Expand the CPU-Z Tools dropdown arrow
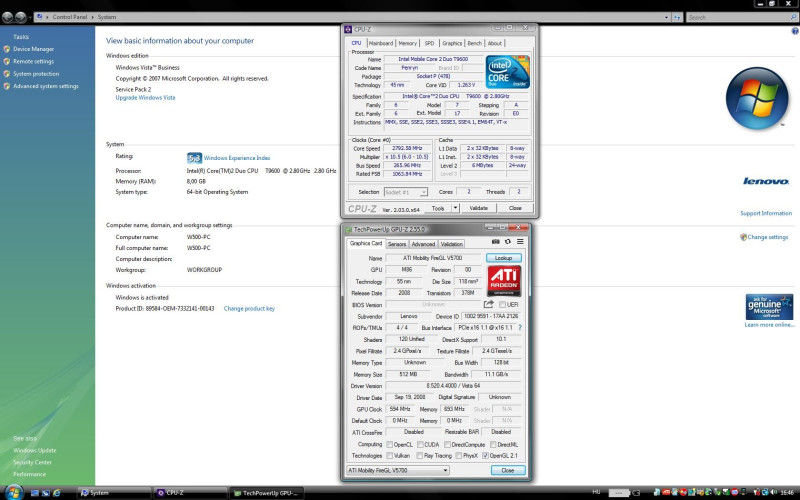The height and width of the screenshot is (500, 800). tap(455, 208)
